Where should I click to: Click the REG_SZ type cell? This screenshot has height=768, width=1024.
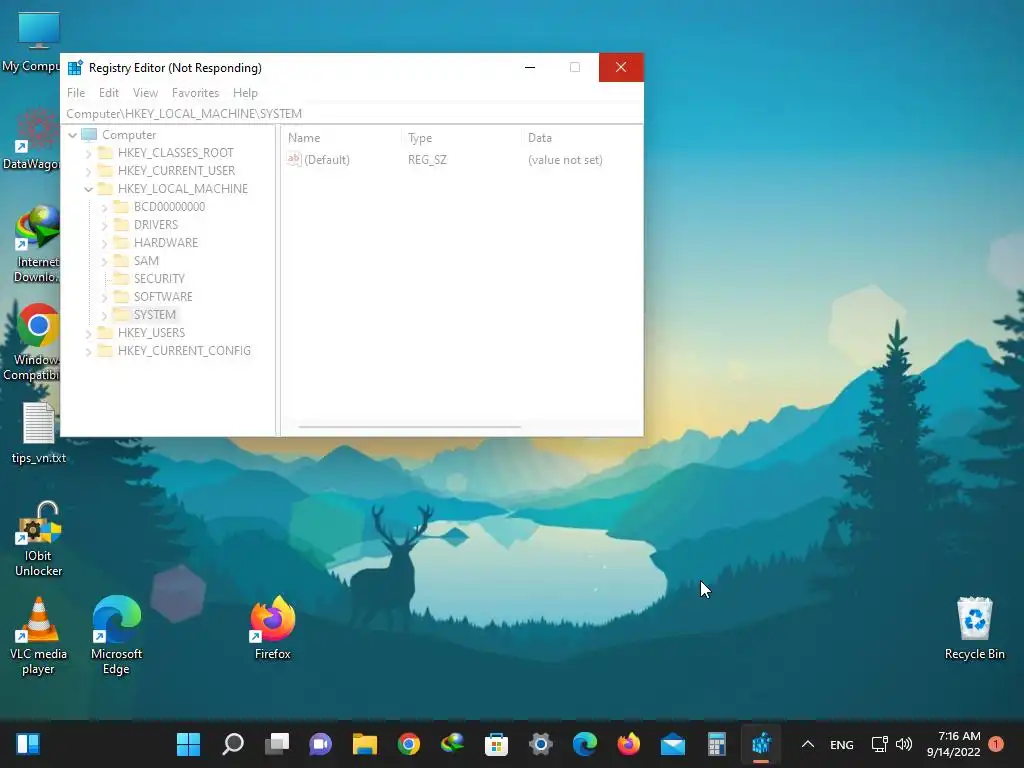427,160
